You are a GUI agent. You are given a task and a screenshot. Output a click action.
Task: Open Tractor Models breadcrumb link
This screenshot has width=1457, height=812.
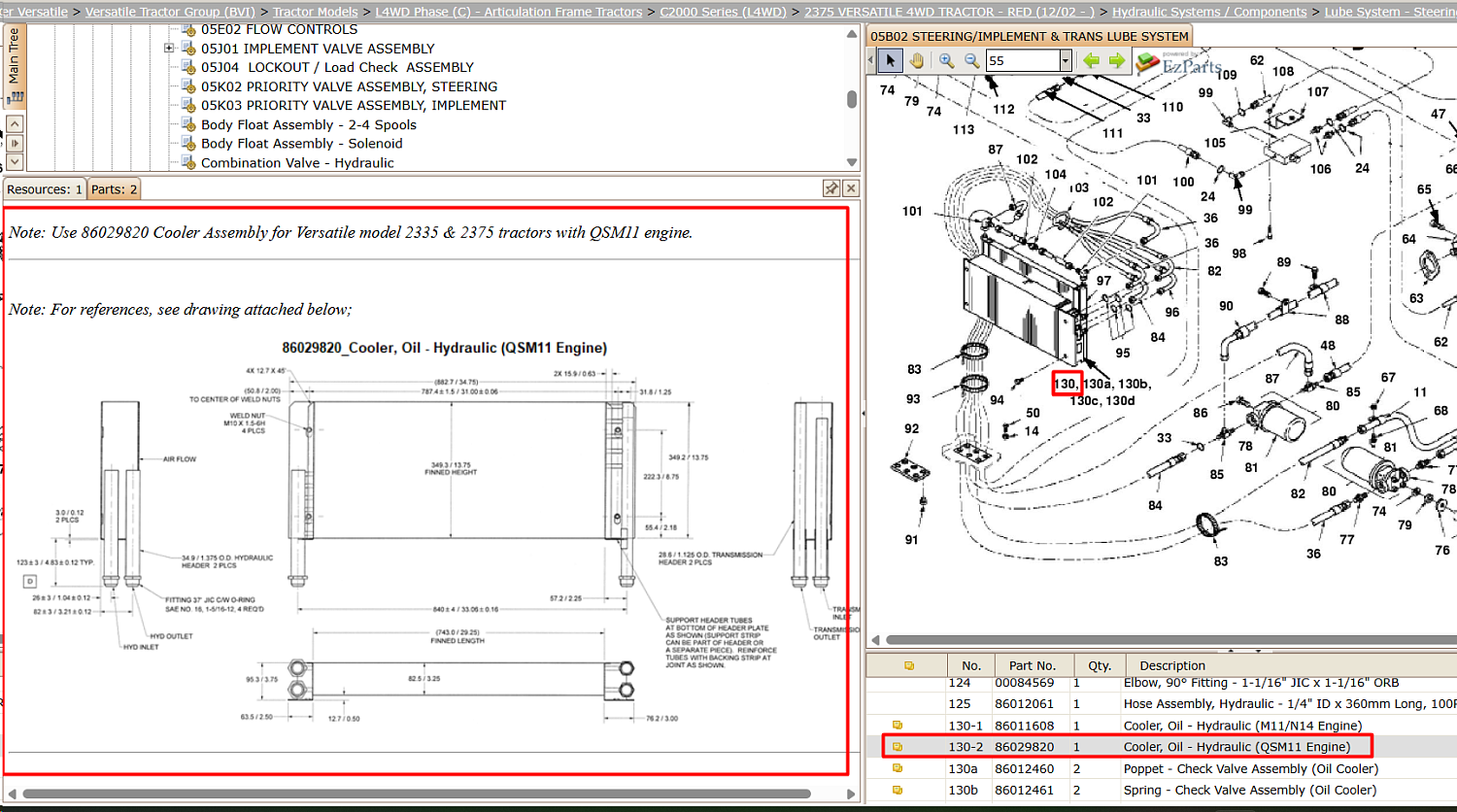coord(316,12)
